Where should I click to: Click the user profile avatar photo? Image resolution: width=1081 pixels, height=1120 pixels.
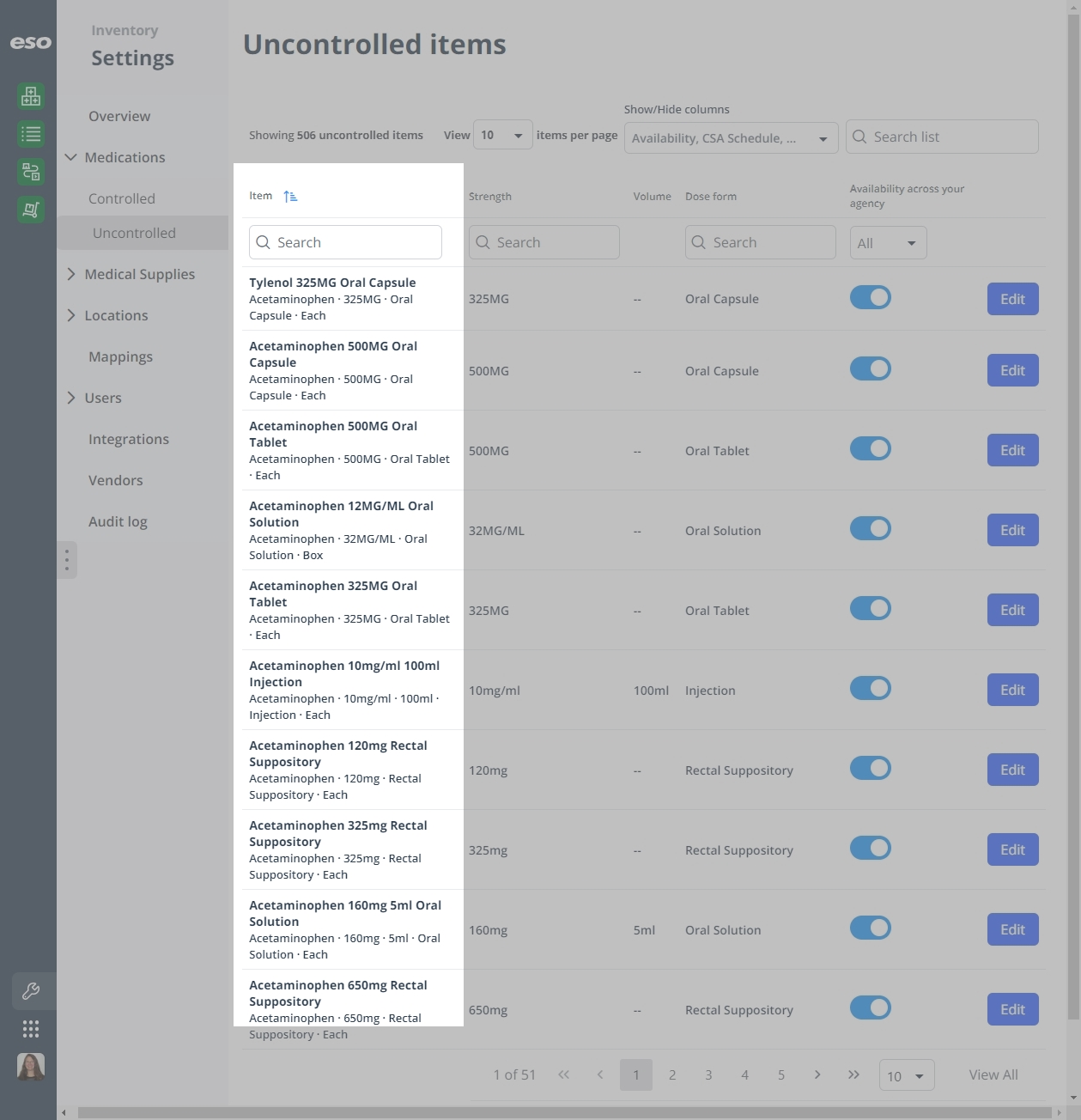(31, 1067)
